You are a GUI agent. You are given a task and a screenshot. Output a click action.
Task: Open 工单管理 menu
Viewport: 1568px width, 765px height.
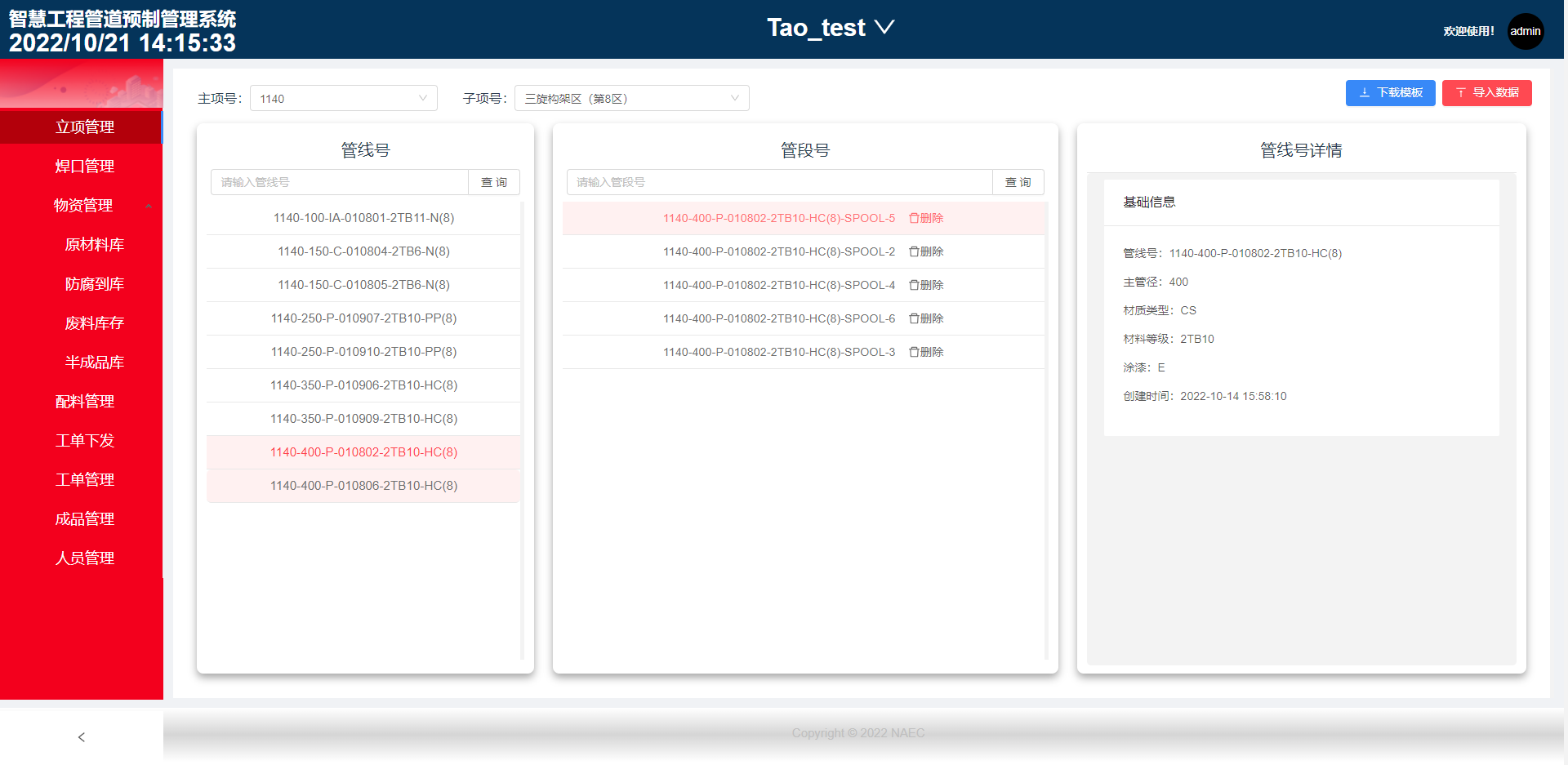tap(82, 479)
